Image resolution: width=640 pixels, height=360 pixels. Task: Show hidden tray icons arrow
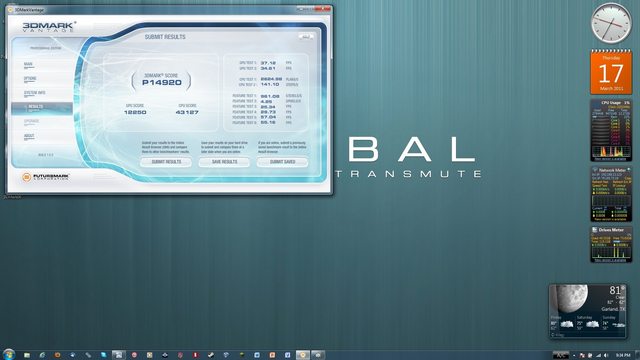574,356
